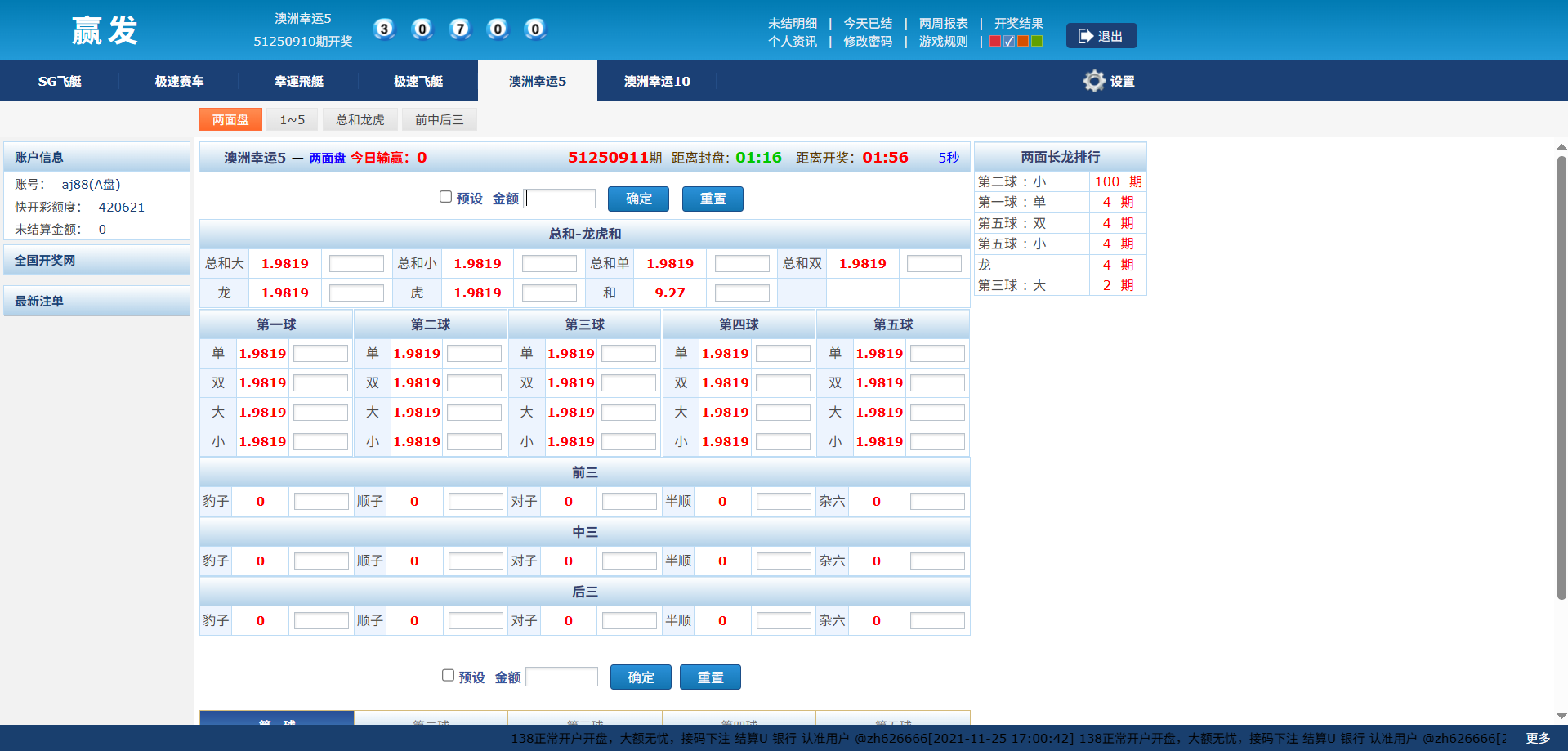
Task: Toggle the checked blue theme box
Action: pos(1009,41)
